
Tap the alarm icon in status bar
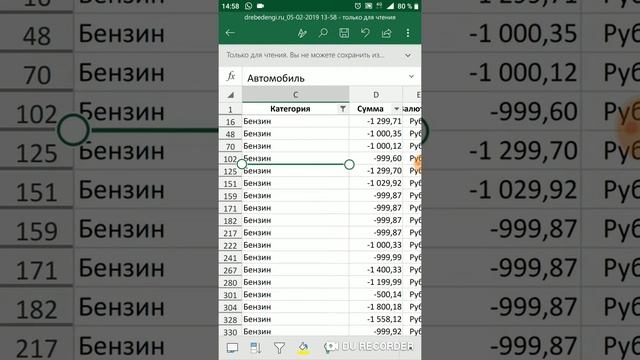(x=358, y=6)
